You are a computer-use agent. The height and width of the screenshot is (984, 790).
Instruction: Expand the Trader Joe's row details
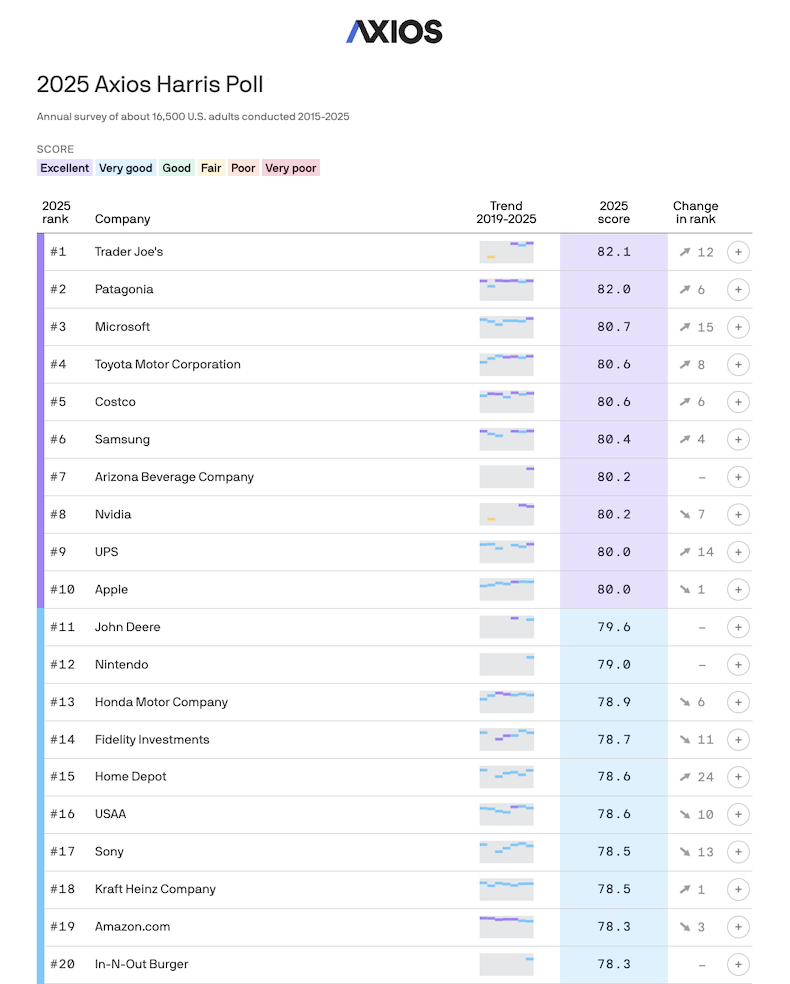click(738, 252)
